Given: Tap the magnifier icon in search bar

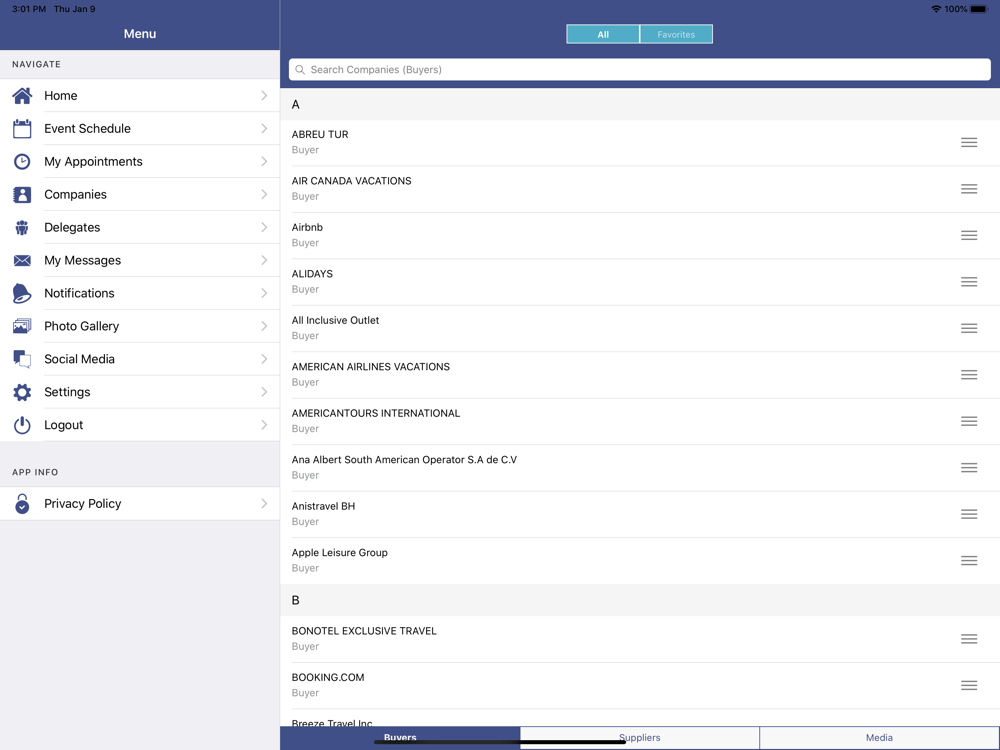Looking at the screenshot, I should click(x=300, y=70).
